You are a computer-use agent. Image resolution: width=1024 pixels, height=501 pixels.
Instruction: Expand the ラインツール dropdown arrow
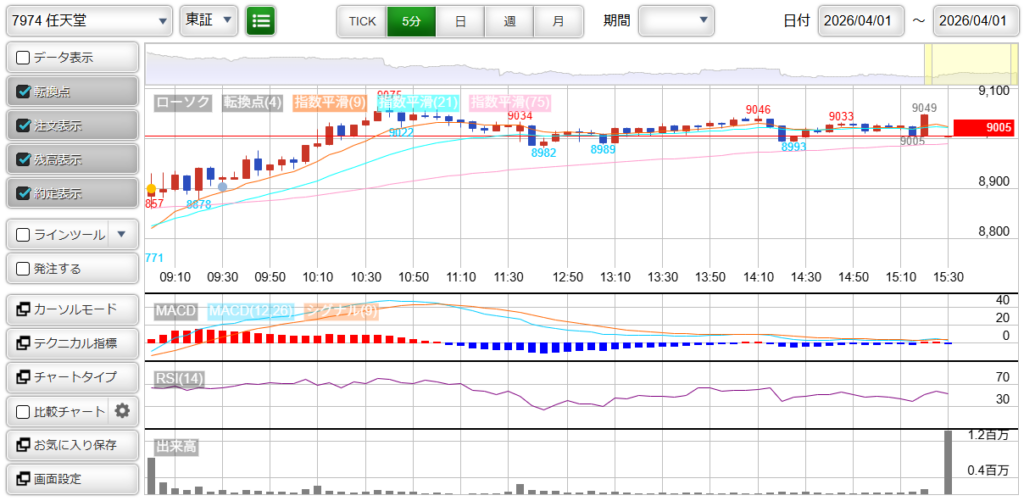point(122,235)
